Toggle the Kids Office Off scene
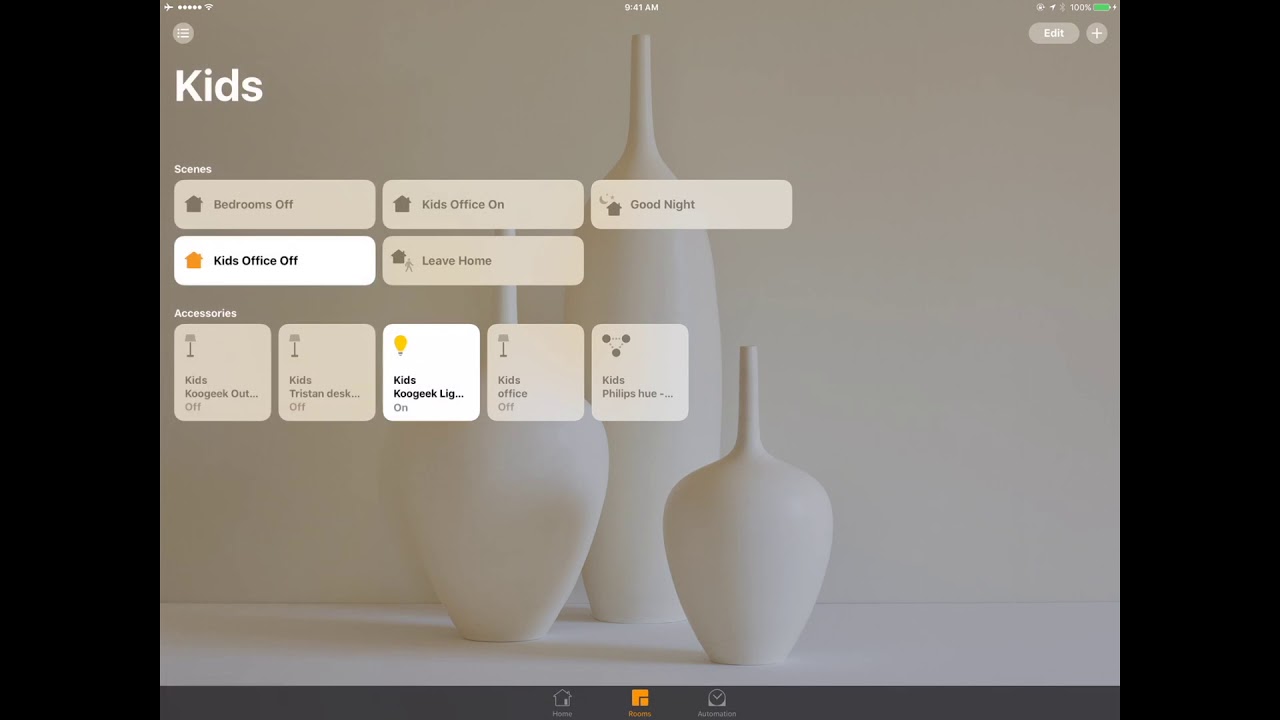Image resolution: width=1280 pixels, height=720 pixels. click(275, 260)
